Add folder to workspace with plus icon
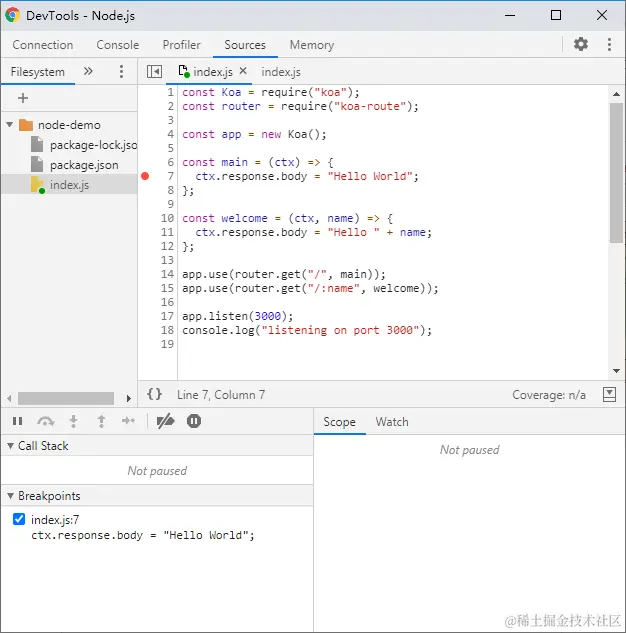Screen dimensions: 626x633 coord(23,98)
